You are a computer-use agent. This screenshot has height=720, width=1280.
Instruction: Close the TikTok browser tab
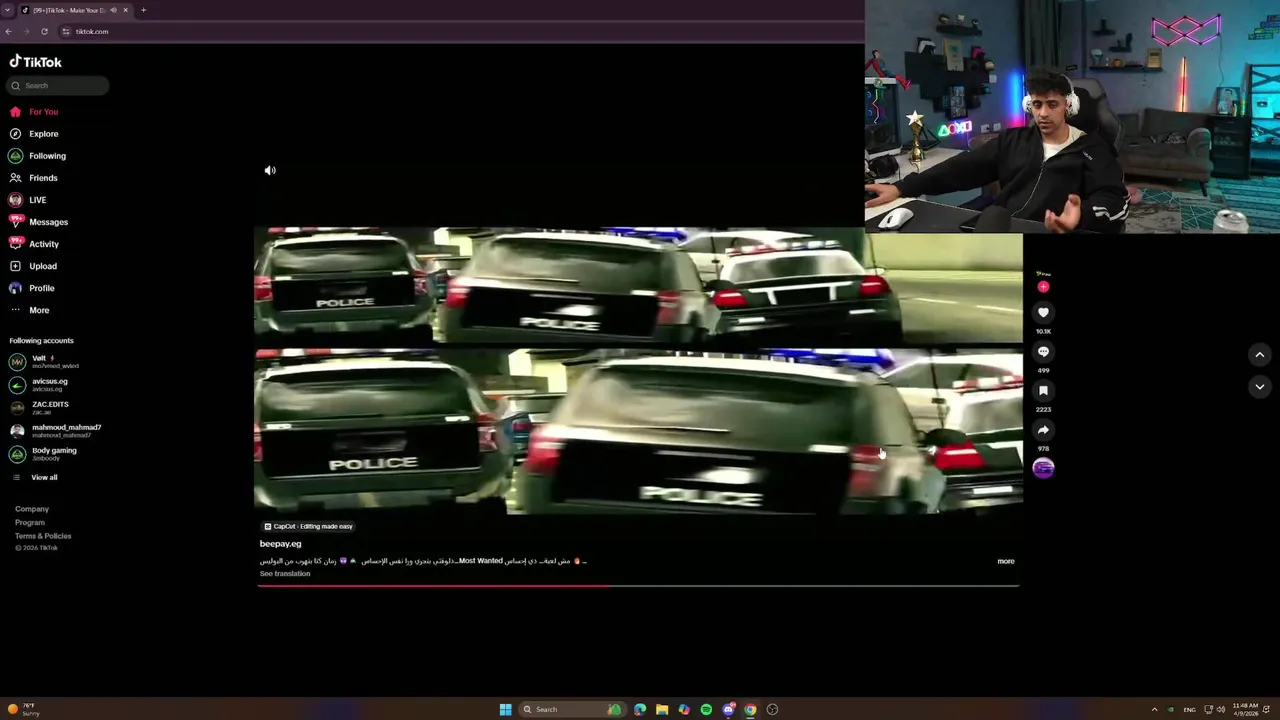tap(125, 10)
